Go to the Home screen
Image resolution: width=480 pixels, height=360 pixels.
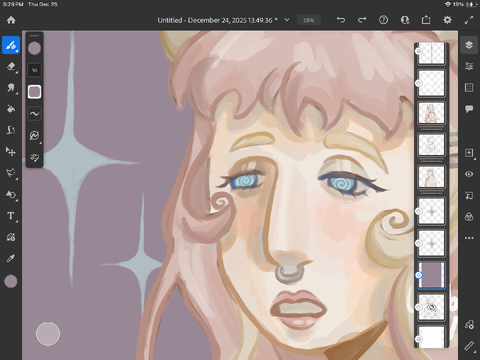(x=11, y=20)
